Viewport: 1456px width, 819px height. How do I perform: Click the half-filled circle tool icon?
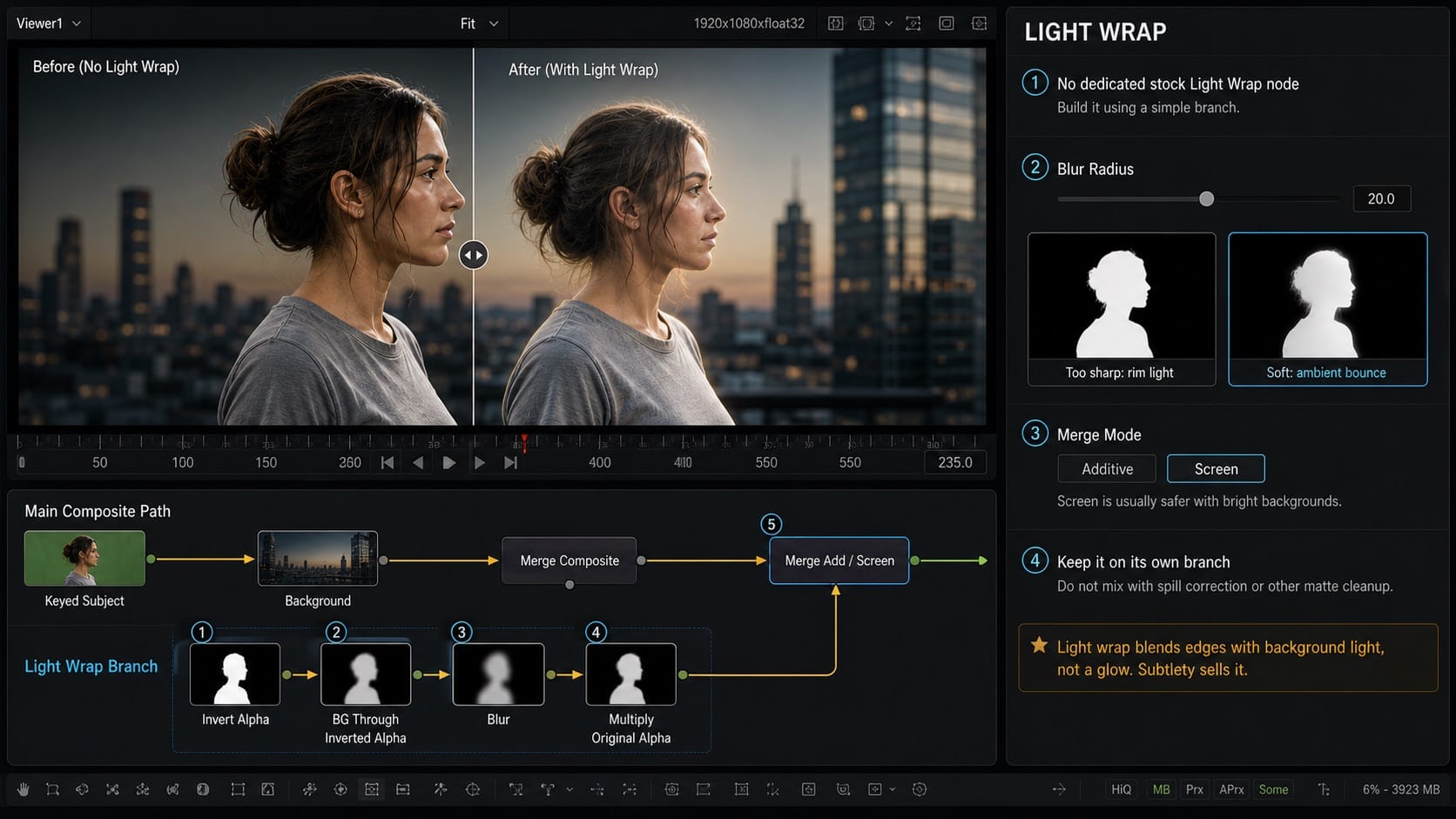click(x=203, y=789)
